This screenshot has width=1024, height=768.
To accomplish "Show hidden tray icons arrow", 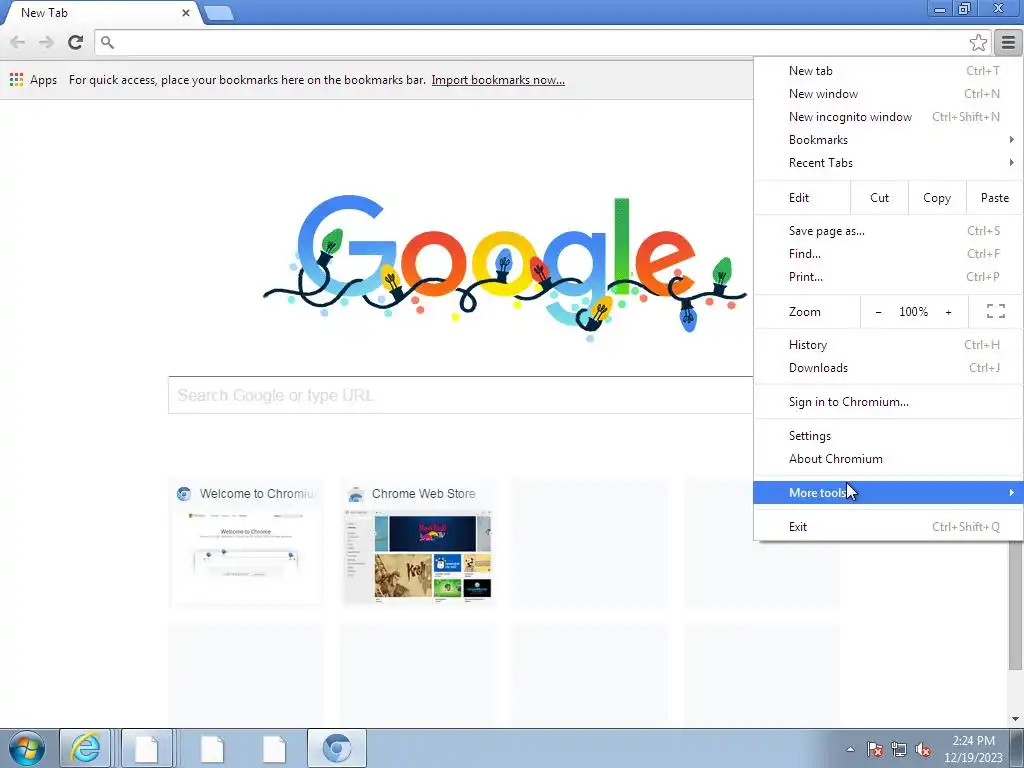I will tap(850, 749).
